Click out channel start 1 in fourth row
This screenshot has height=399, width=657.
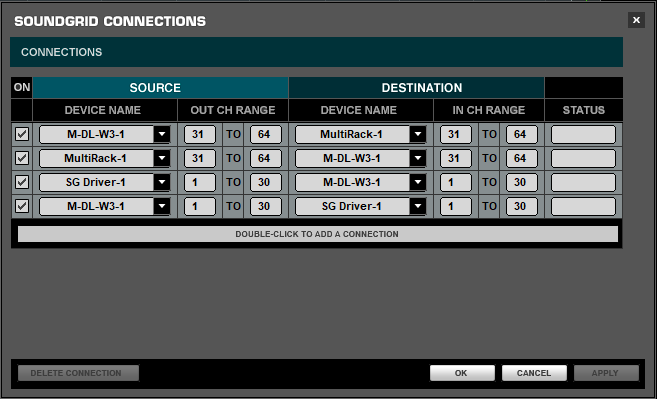[200, 206]
